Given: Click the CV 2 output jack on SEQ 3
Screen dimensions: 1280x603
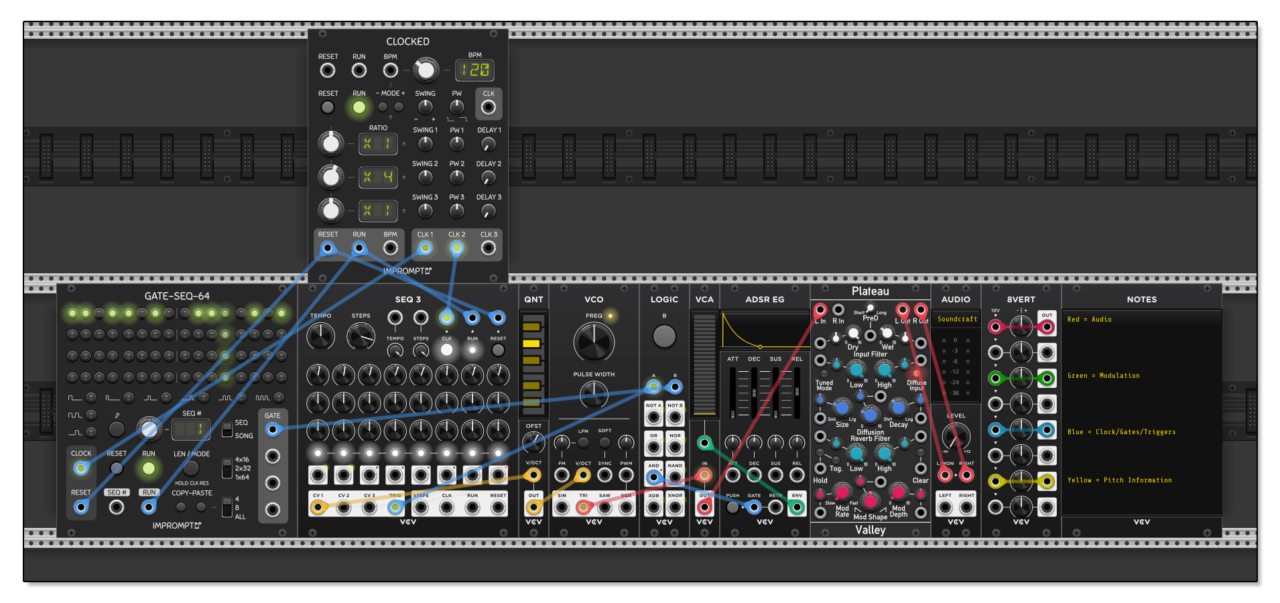Looking at the screenshot, I should click(x=344, y=507).
